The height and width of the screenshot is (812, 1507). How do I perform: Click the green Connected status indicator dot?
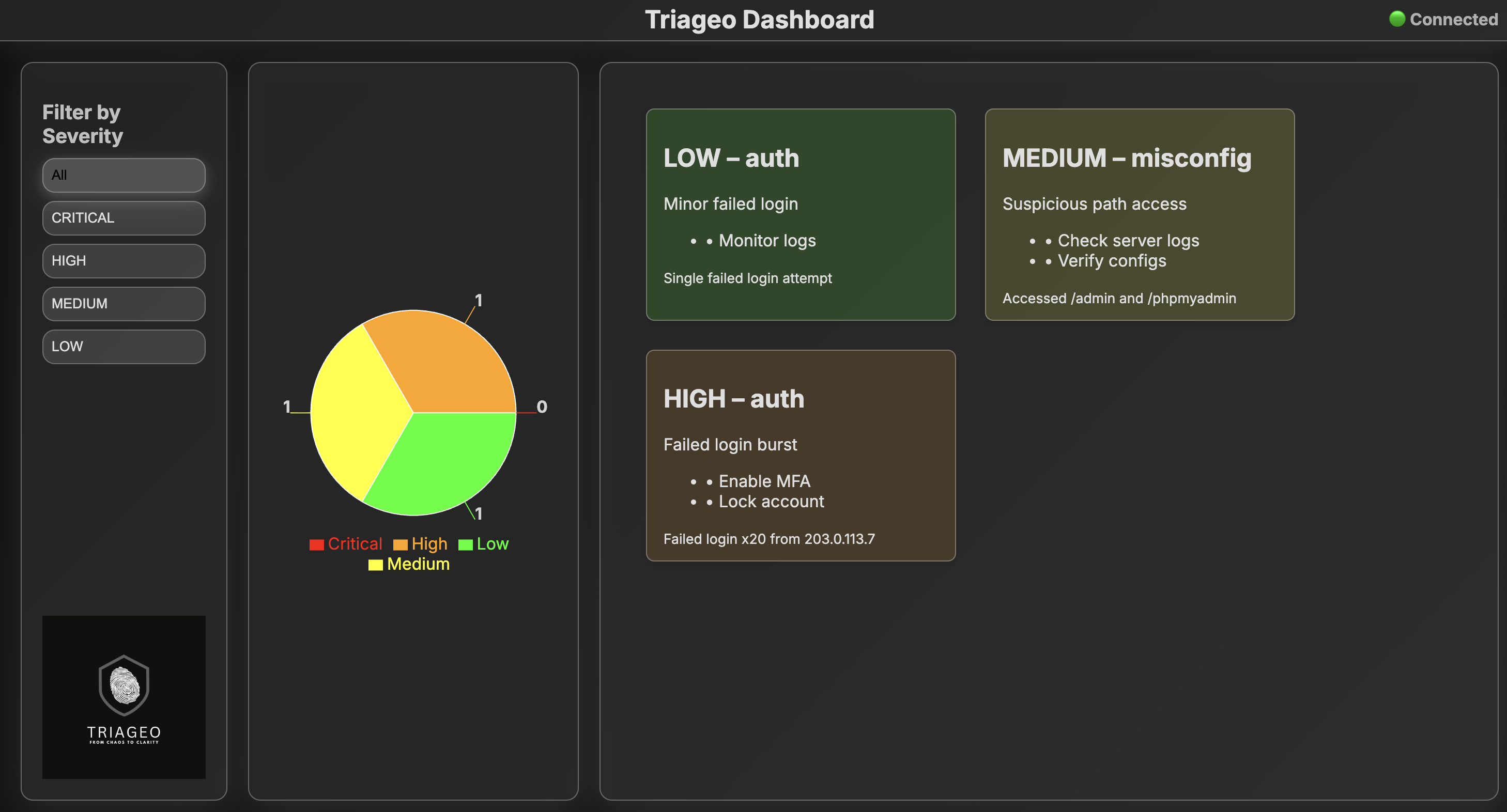tap(1397, 19)
